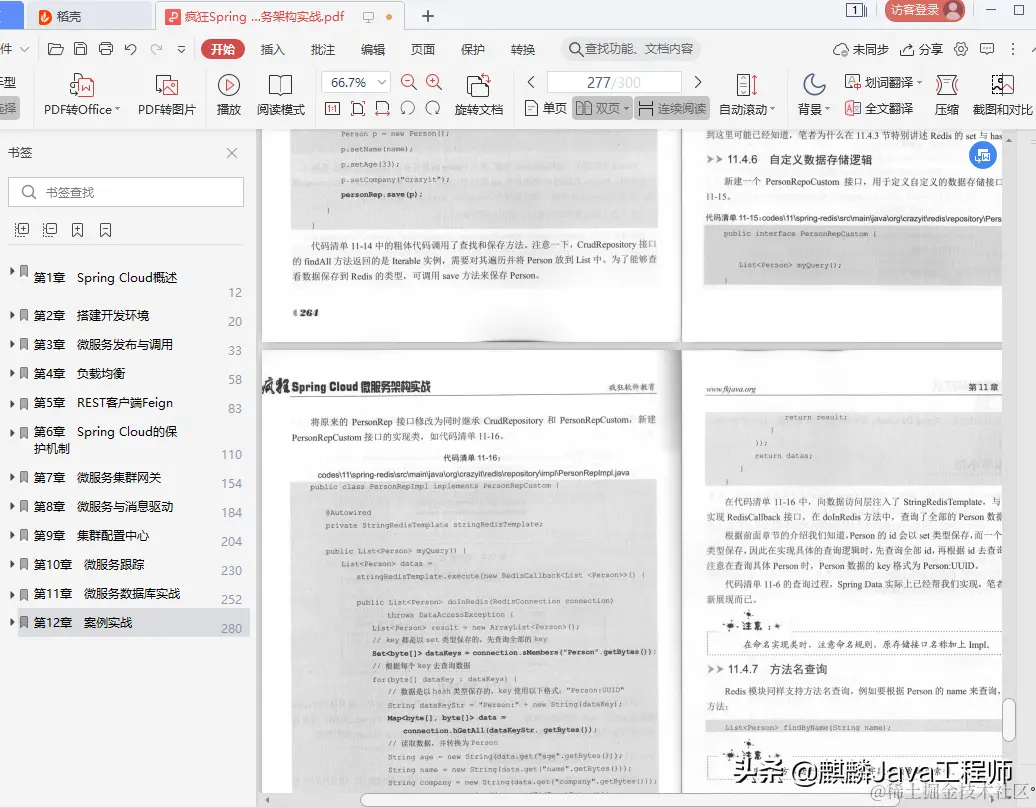Open quick access toolbar dropdown arrow
1036x808 pixels.
pyautogui.click(x=182, y=49)
